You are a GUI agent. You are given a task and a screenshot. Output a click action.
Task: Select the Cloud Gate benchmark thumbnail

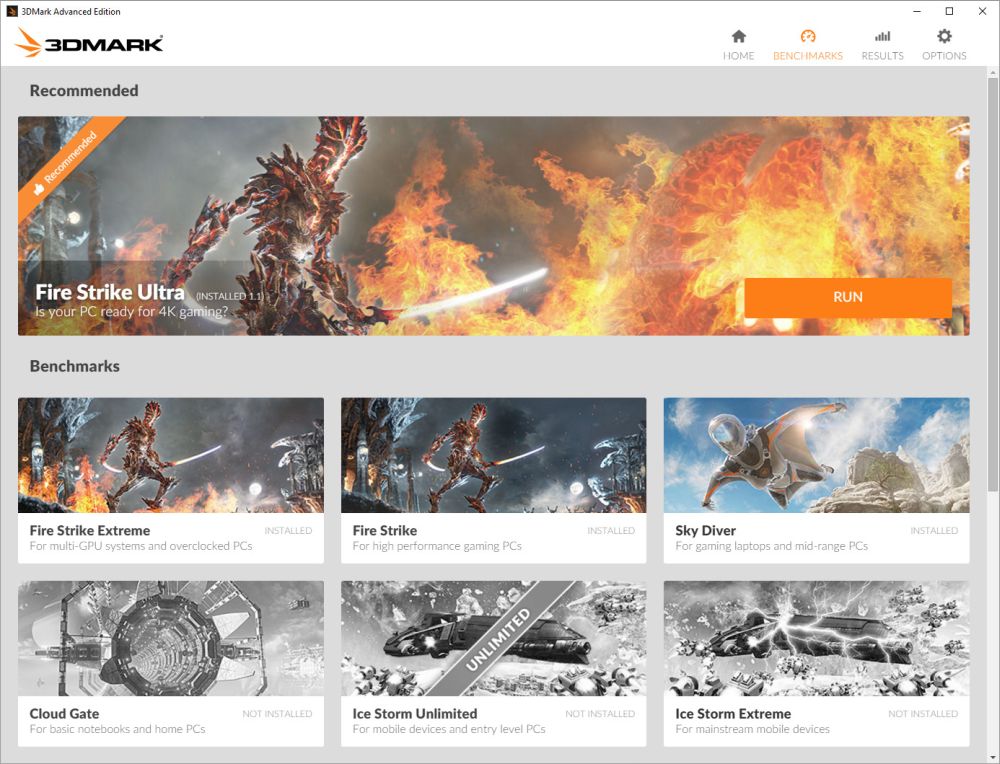pyautogui.click(x=170, y=637)
